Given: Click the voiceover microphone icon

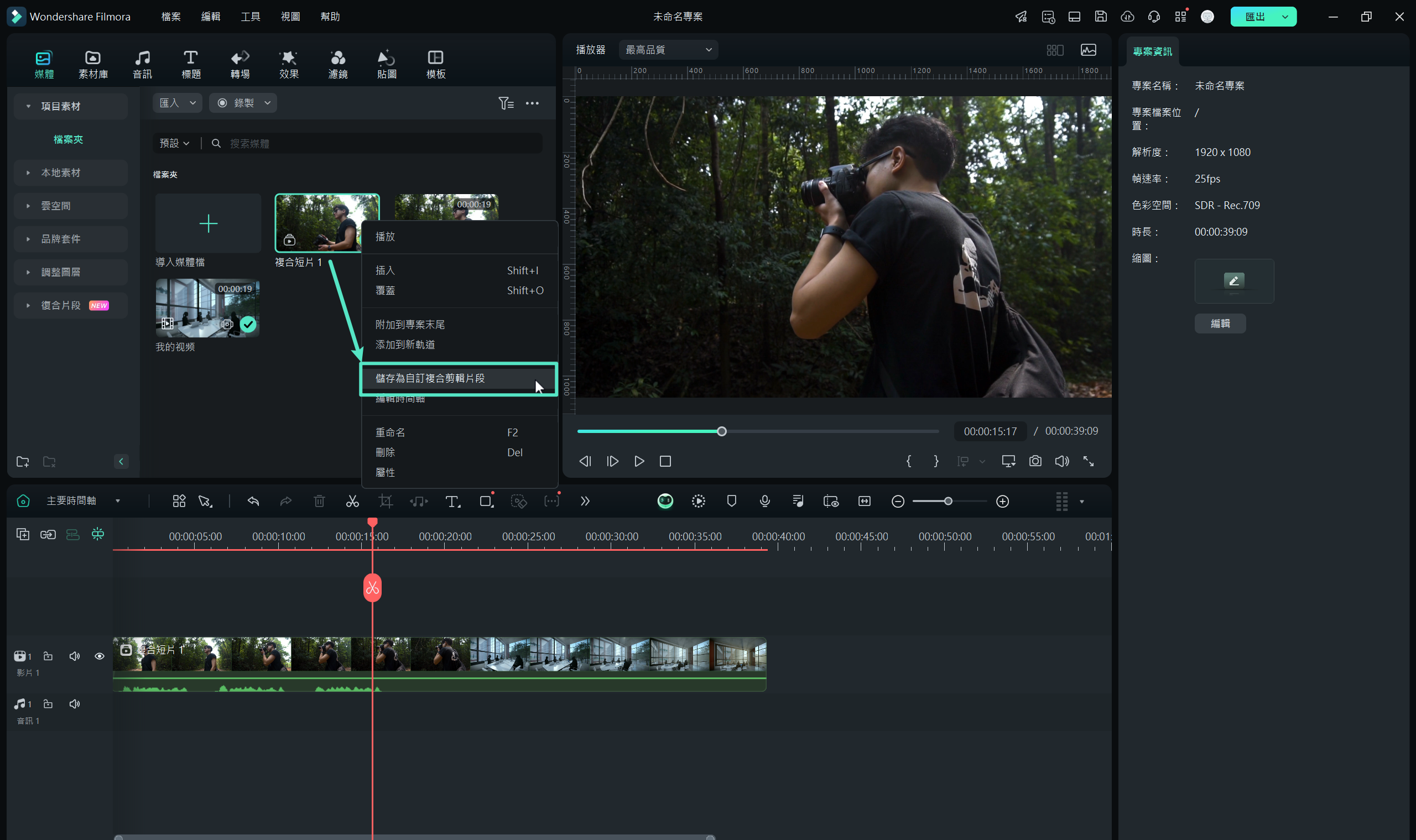Looking at the screenshot, I should tap(764, 501).
